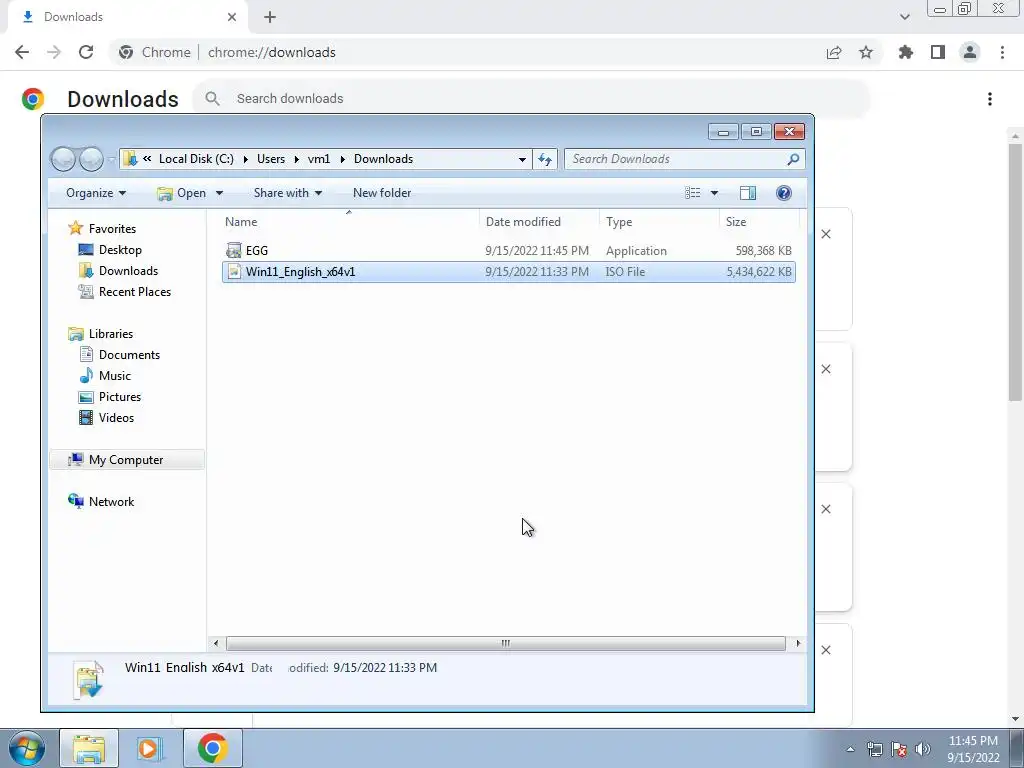Click the Explorer back navigation arrow

coord(63,159)
